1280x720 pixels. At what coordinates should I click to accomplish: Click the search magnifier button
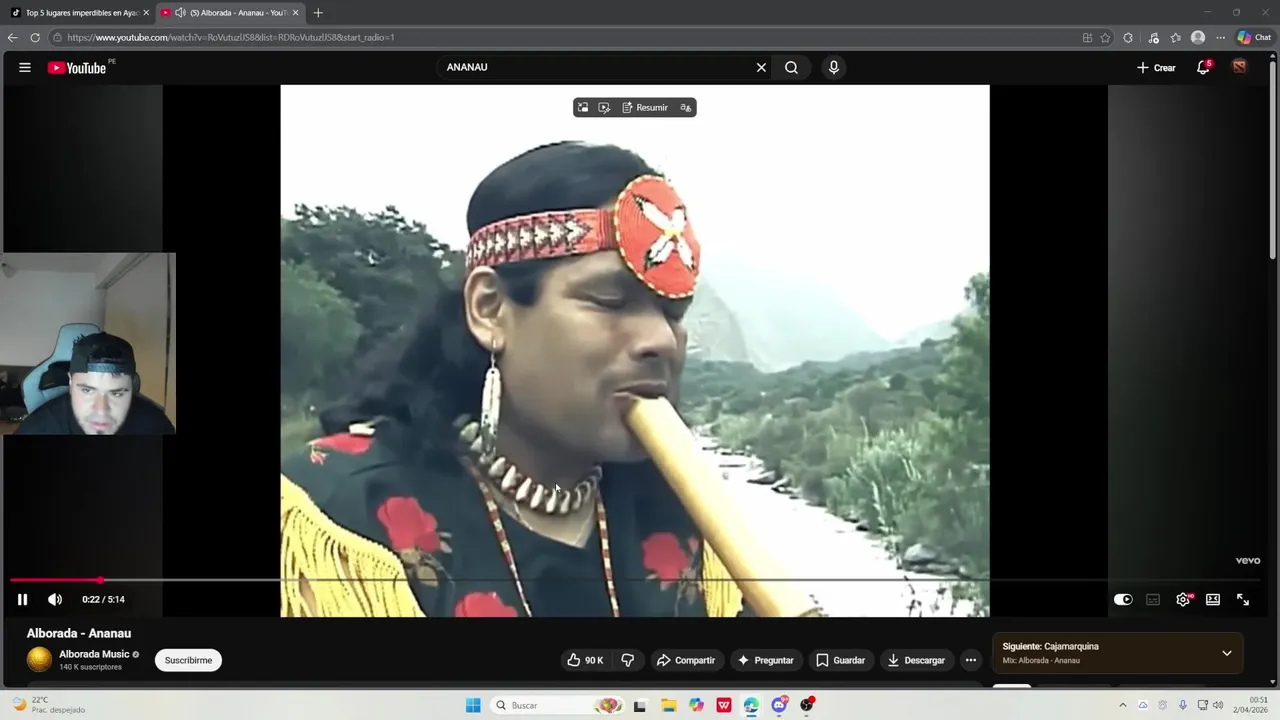(791, 68)
